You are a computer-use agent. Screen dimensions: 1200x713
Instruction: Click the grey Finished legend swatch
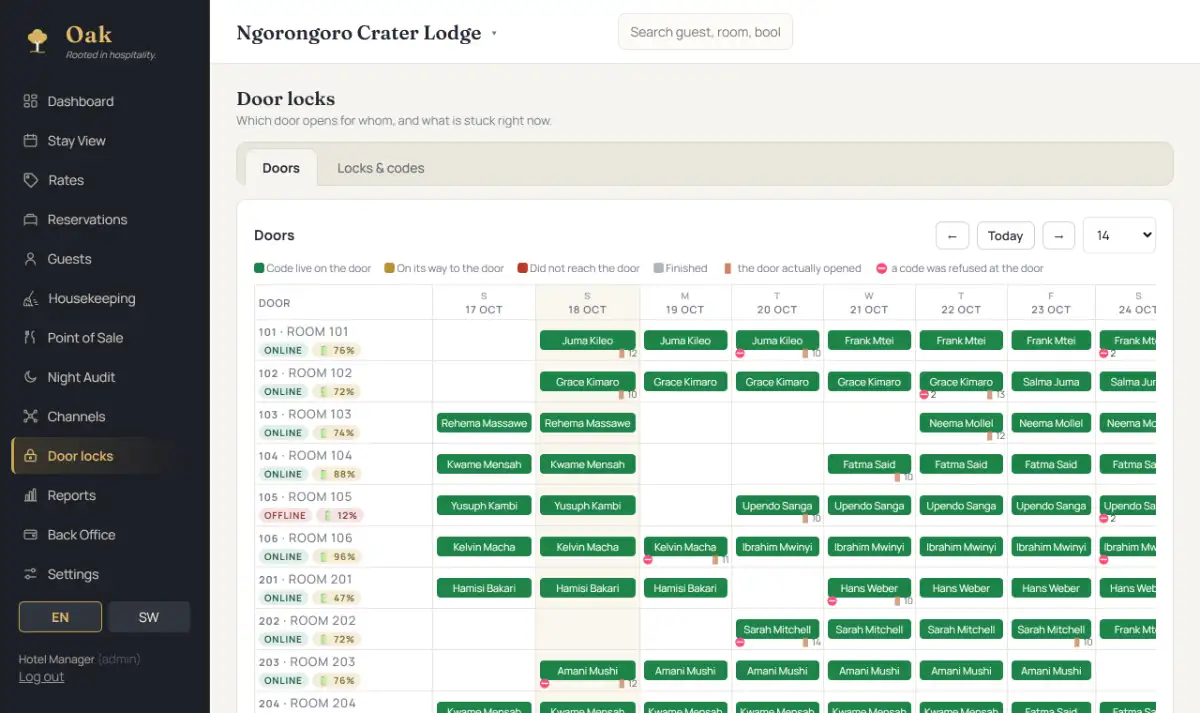pos(659,268)
